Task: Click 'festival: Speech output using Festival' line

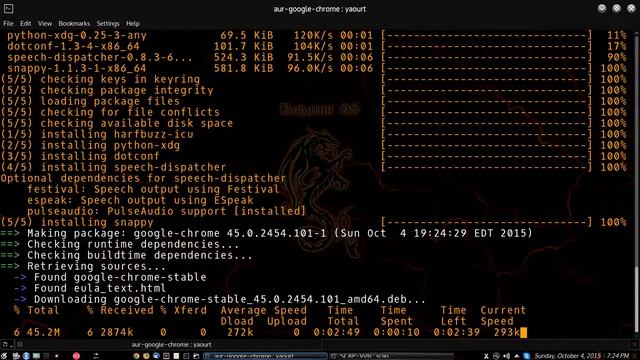Action: 153,189
